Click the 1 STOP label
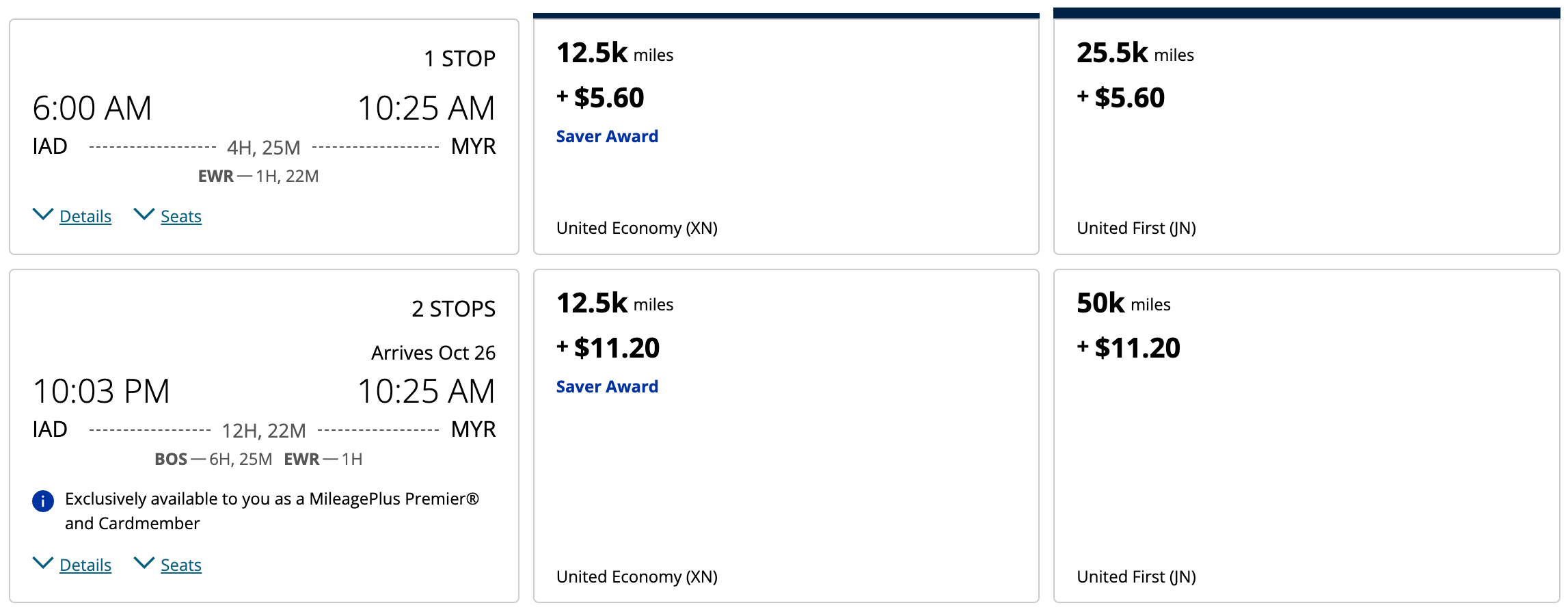The height and width of the screenshot is (614, 1568). click(x=459, y=59)
